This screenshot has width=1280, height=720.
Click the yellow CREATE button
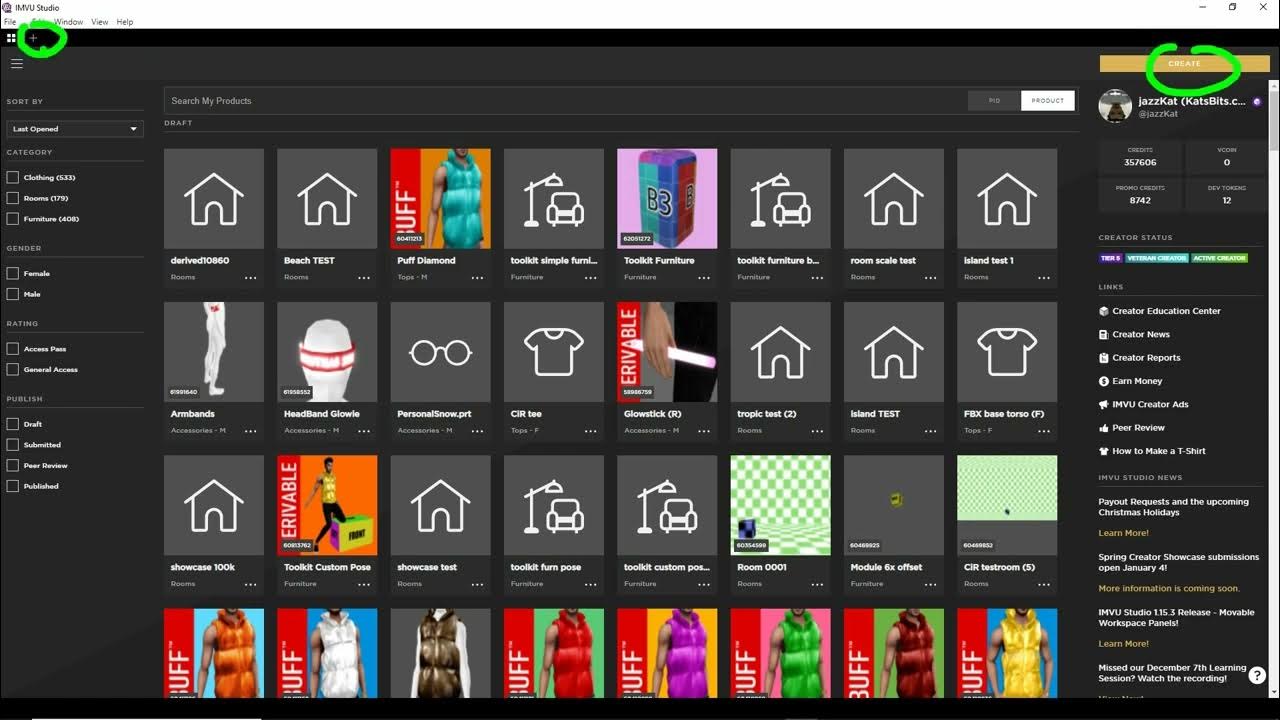click(x=1184, y=63)
